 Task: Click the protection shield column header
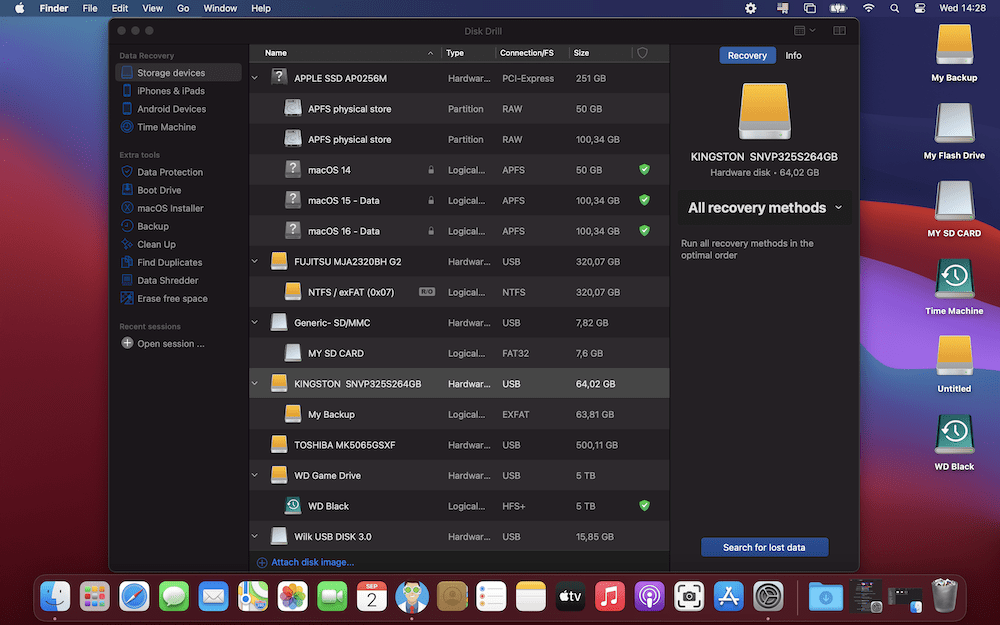[642, 53]
